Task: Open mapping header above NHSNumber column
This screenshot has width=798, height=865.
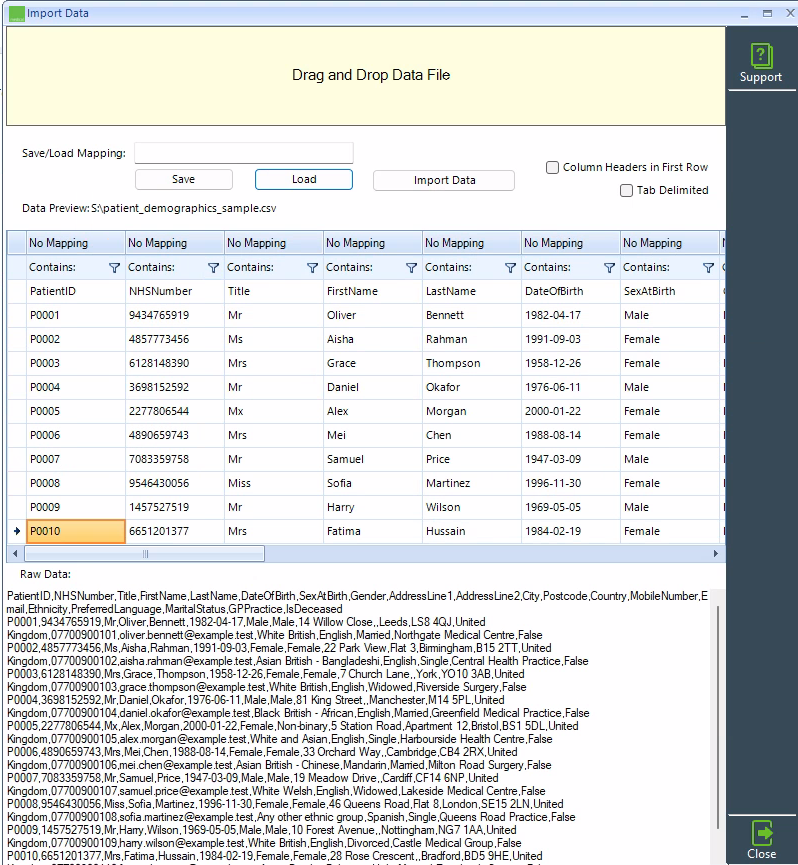Action: (x=175, y=243)
